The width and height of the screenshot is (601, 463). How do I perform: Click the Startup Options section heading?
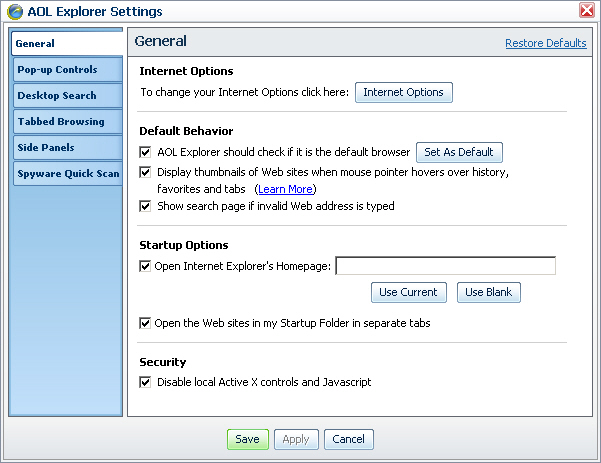coord(184,245)
